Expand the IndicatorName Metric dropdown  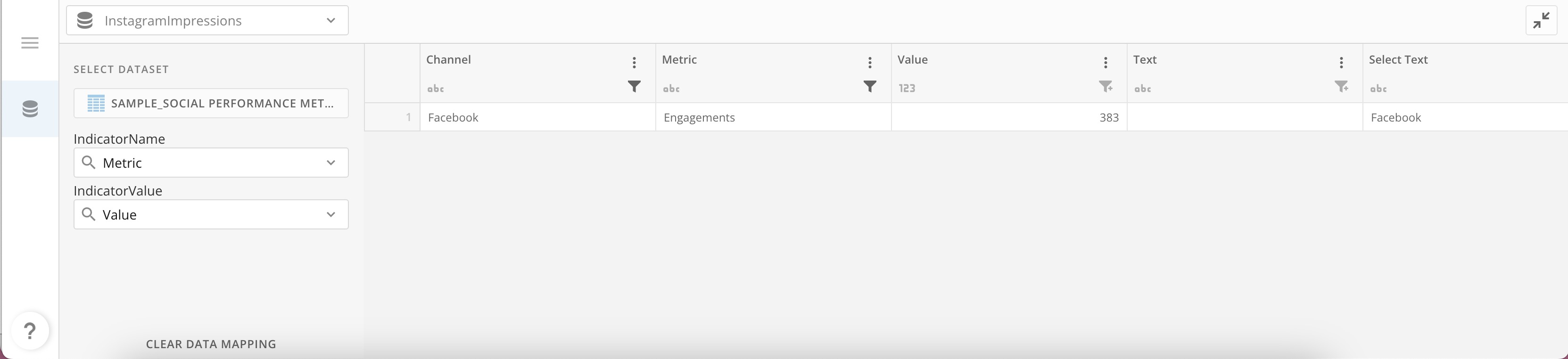pyautogui.click(x=330, y=163)
